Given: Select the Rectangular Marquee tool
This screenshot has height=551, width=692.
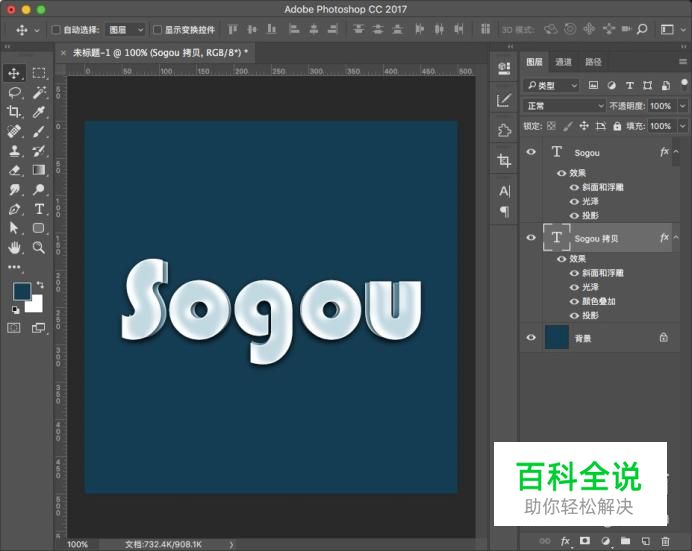Looking at the screenshot, I should pyautogui.click(x=39, y=73).
